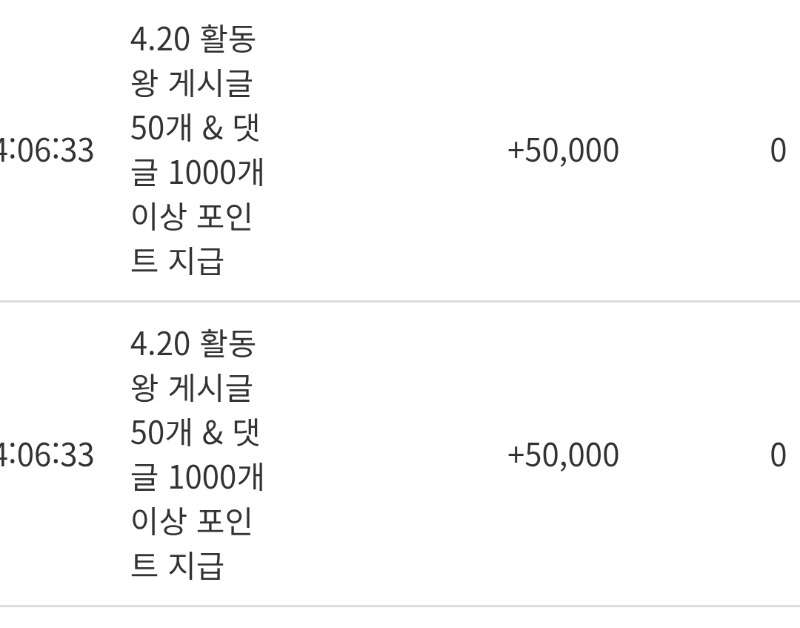The image size is (800, 628).
Task: Select the +50,000 amount in the first row
Action: coord(563,152)
